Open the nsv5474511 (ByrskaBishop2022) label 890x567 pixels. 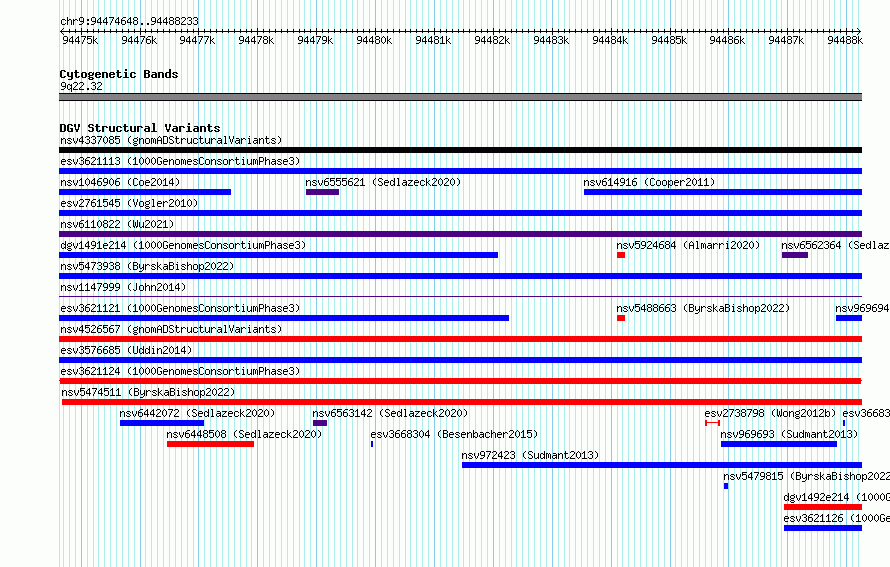pyautogui.click(x=148, y=392)
